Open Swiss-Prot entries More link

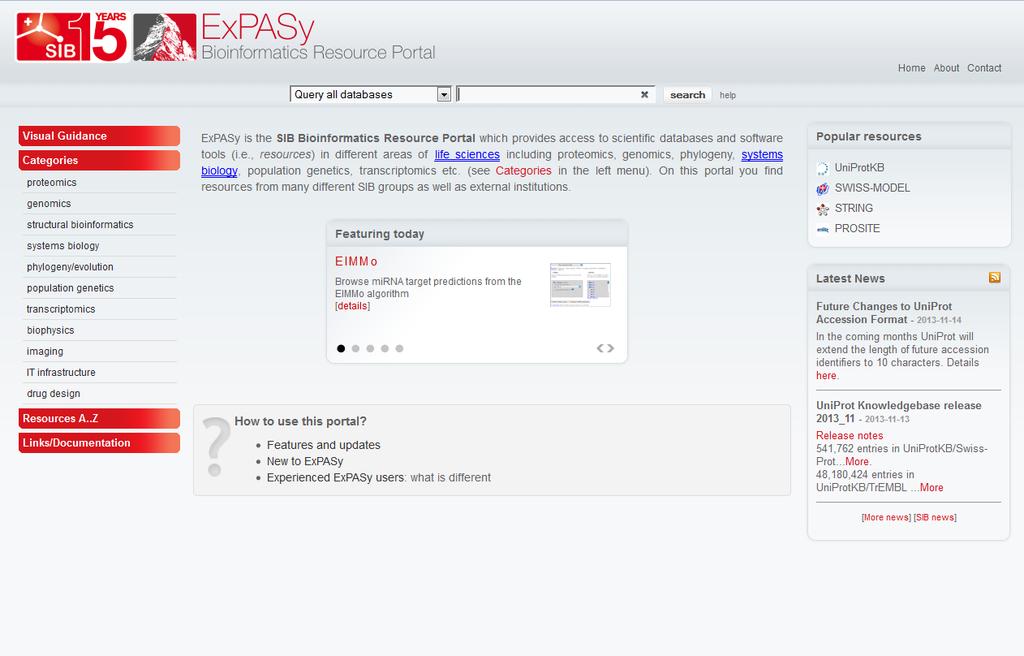click(857, 461)
